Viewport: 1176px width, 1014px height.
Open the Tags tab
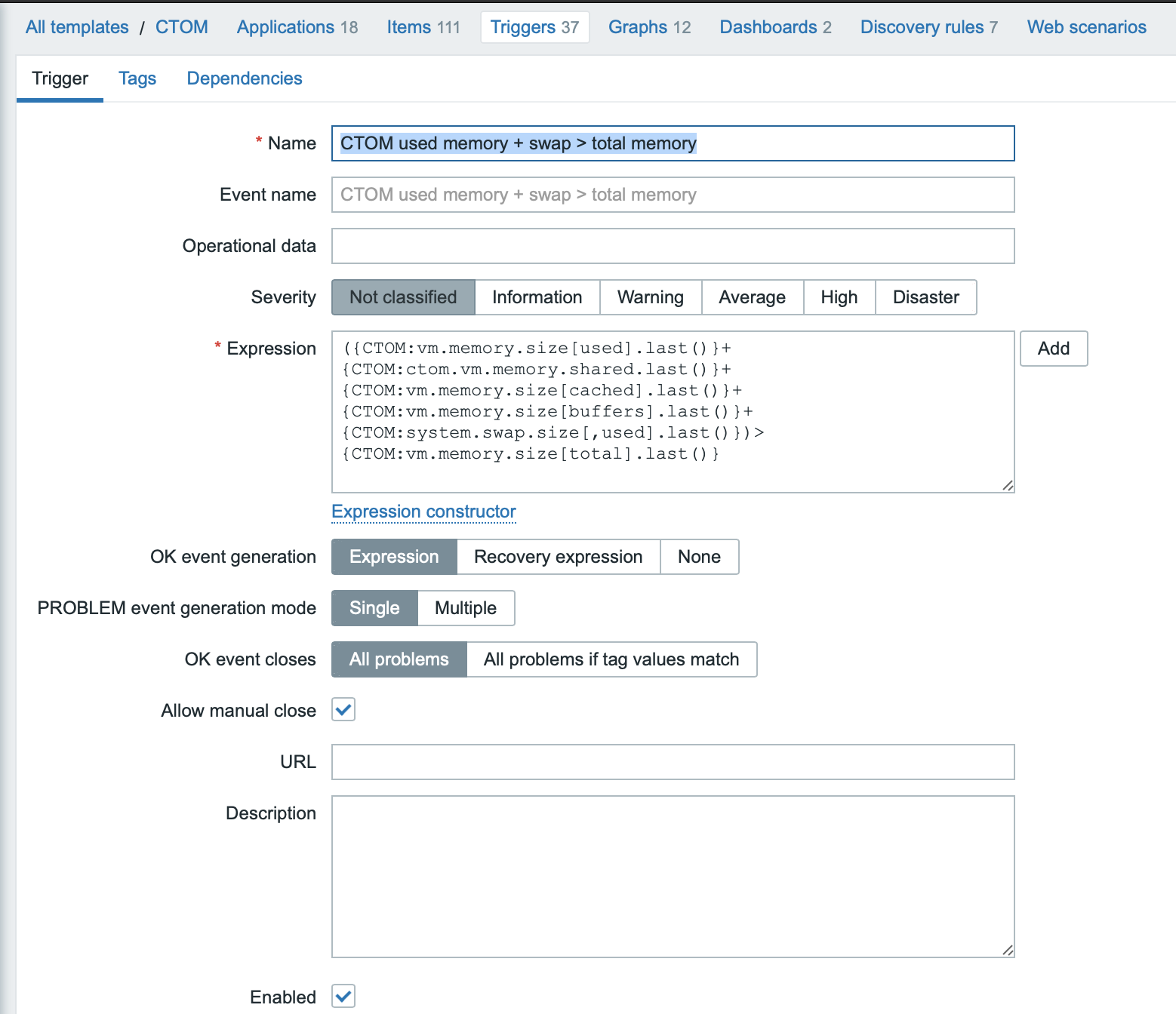point(137,78)
